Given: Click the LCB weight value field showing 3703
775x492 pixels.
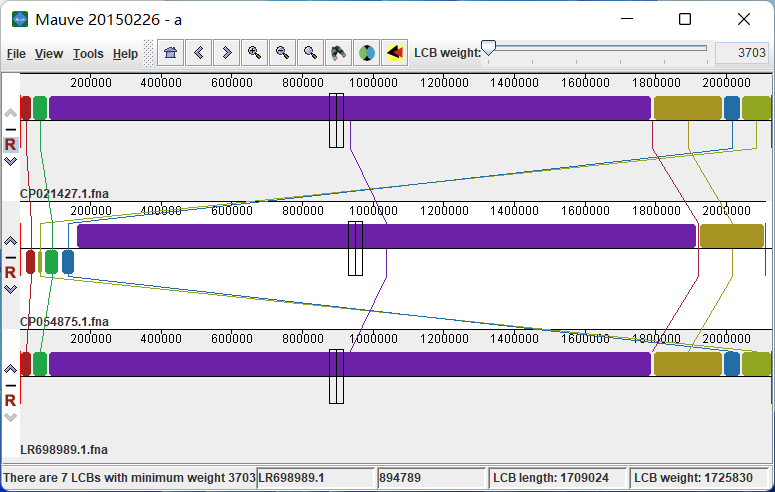Looking at the screenshot, I should coord(741,53).
